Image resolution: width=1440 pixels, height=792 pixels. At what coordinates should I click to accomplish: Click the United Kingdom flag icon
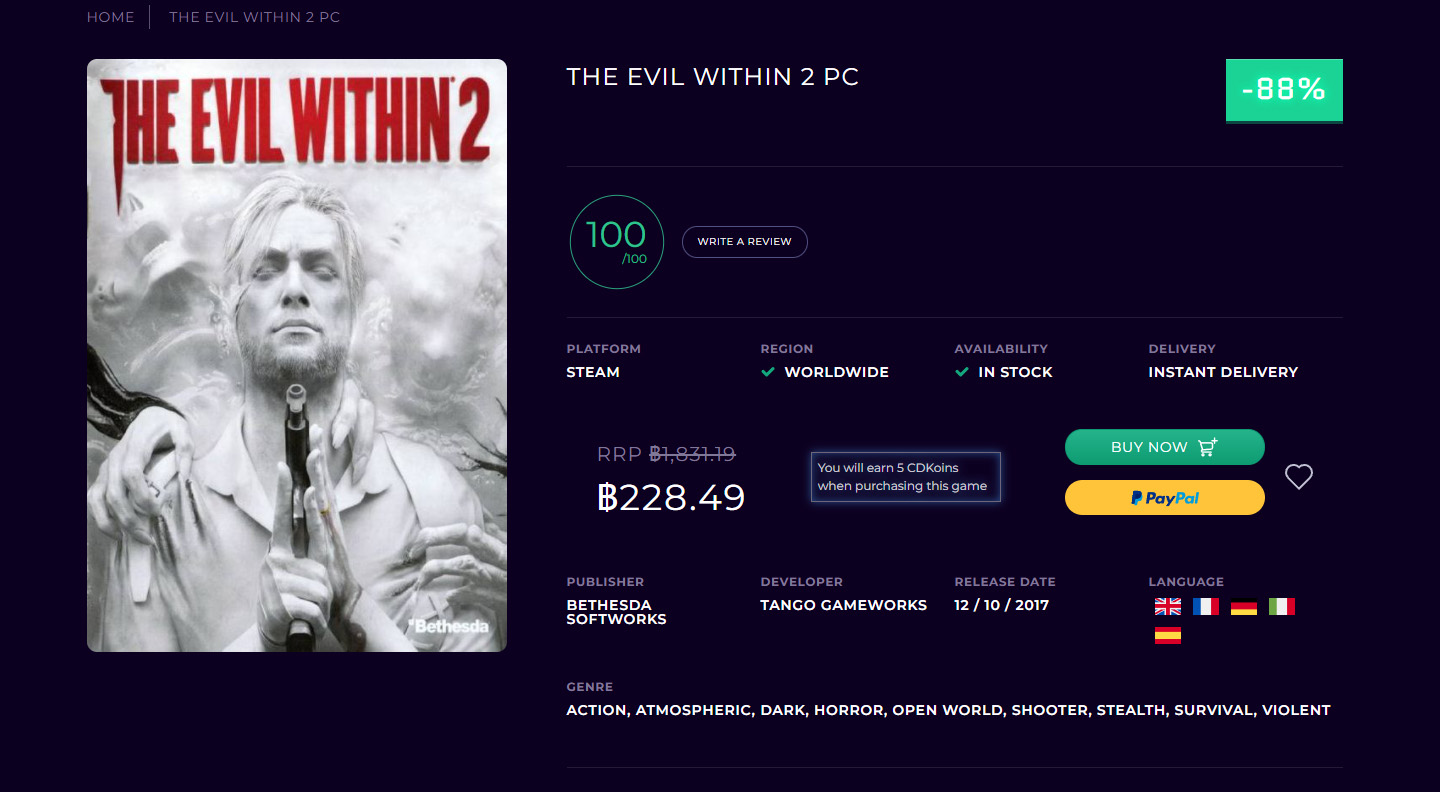(1168, 606)
